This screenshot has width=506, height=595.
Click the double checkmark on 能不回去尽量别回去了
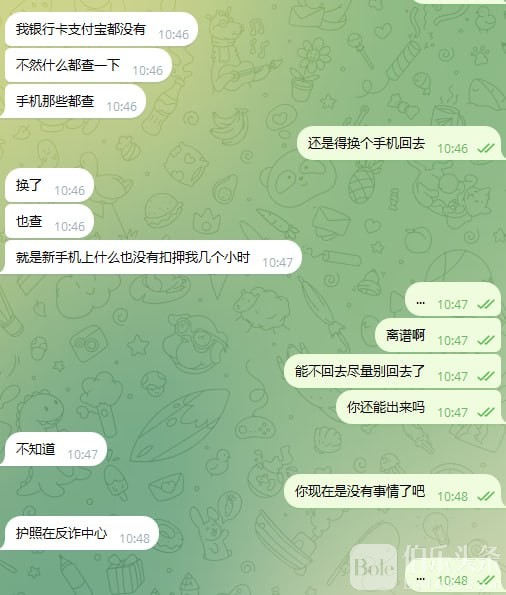(486, 376)
